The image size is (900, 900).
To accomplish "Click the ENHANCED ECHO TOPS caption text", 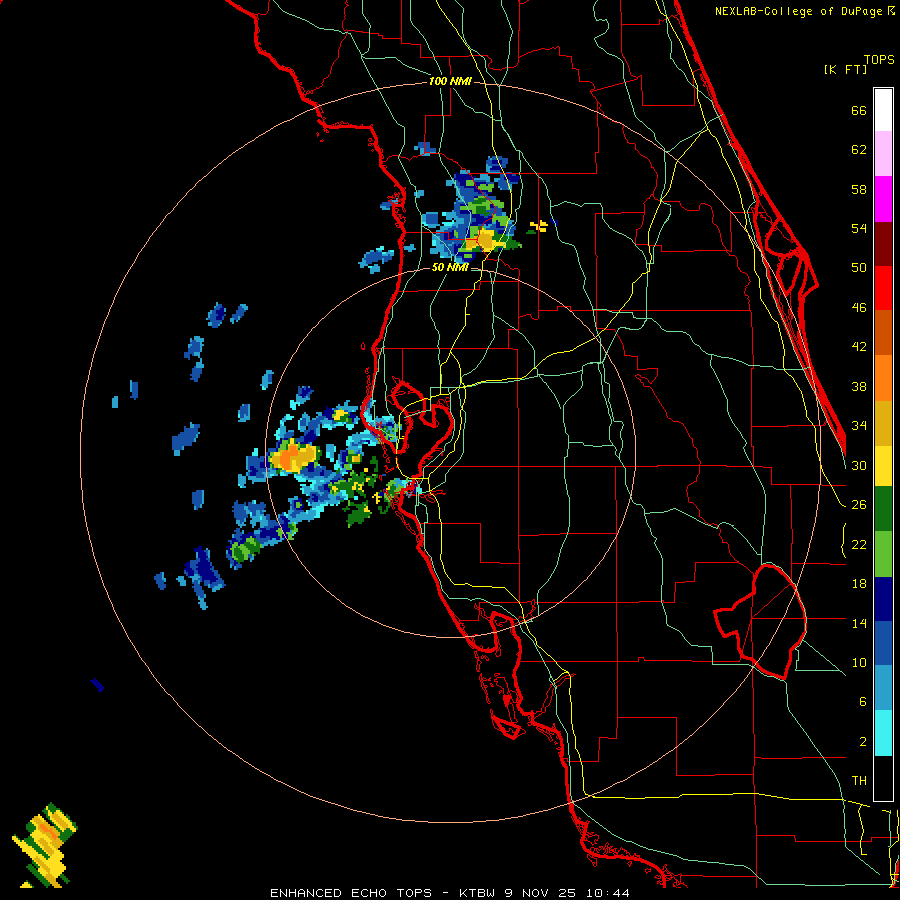I will click(350, 893).
